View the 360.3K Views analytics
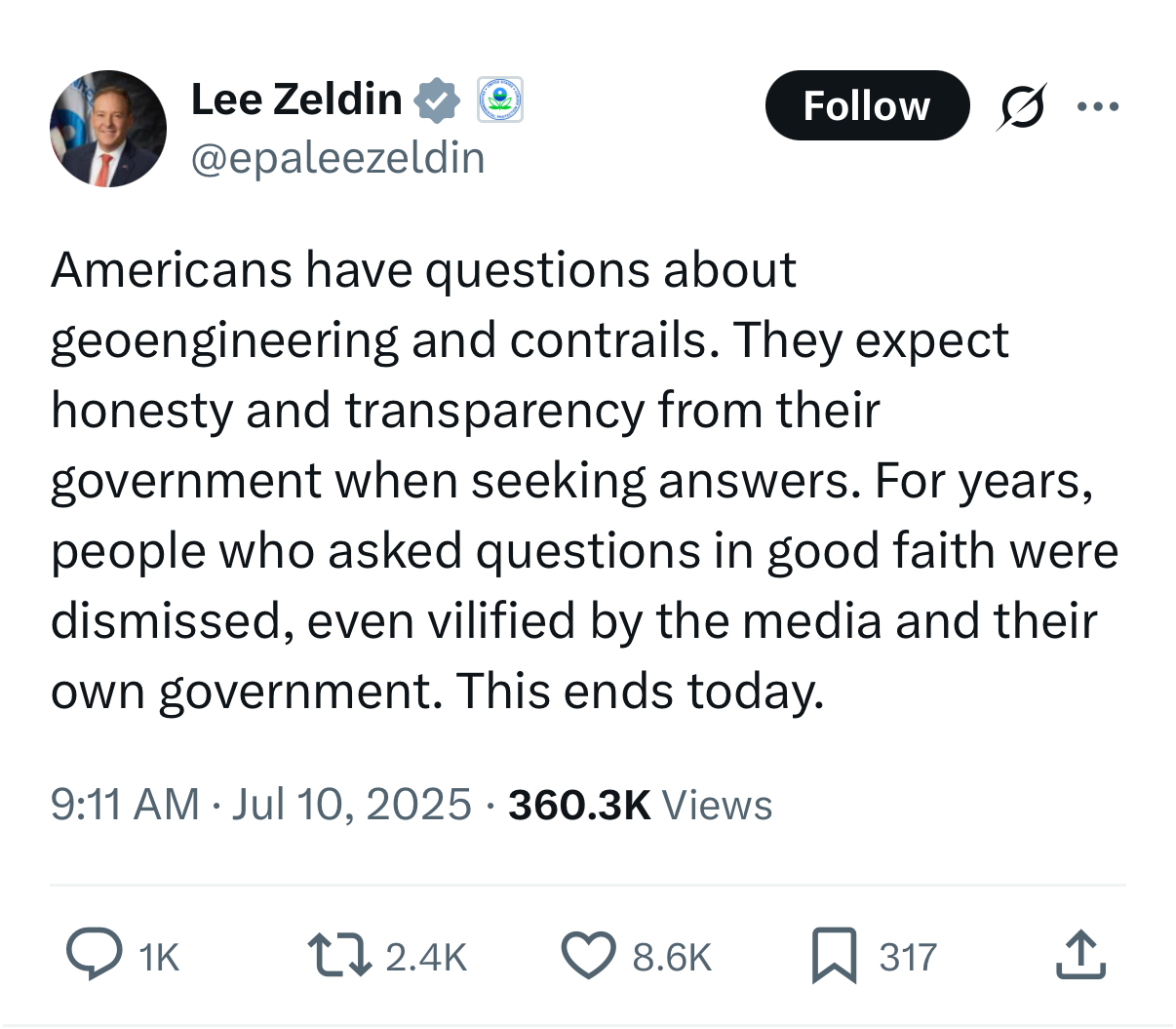Viewport: 1176px width, 1029px height. (640, 805)
